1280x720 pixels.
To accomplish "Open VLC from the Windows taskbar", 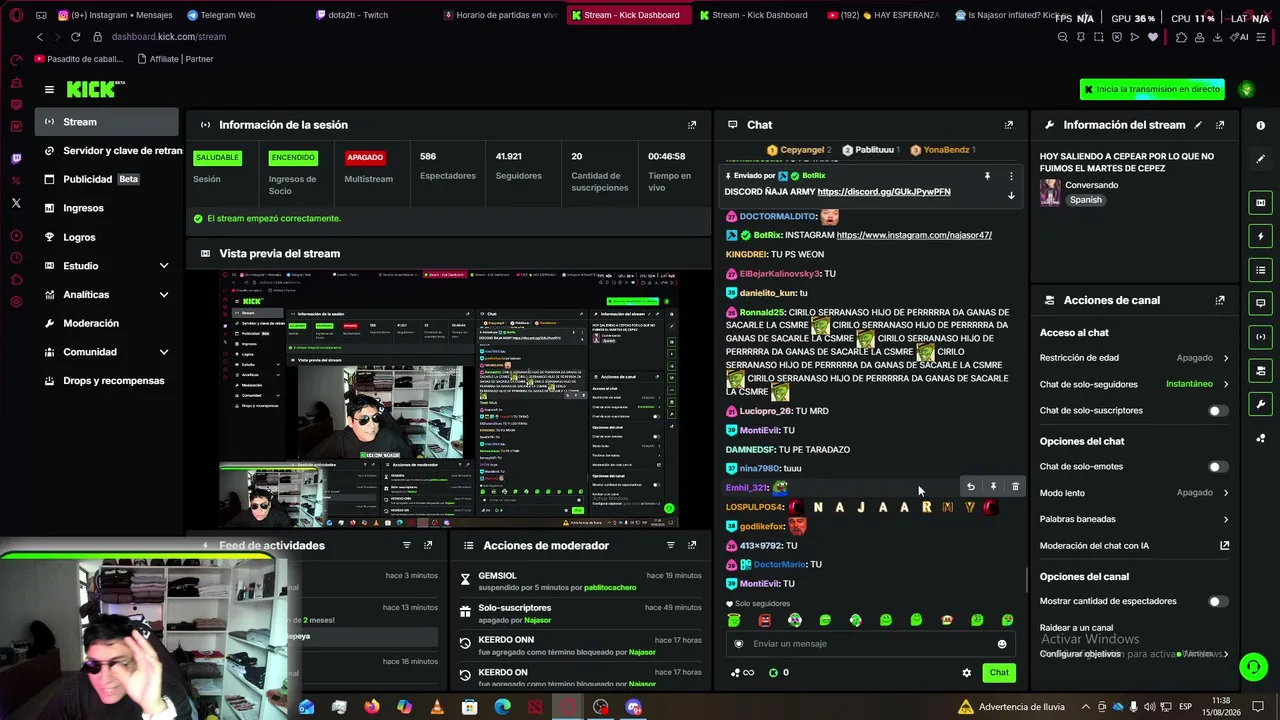I will point(437,707).
